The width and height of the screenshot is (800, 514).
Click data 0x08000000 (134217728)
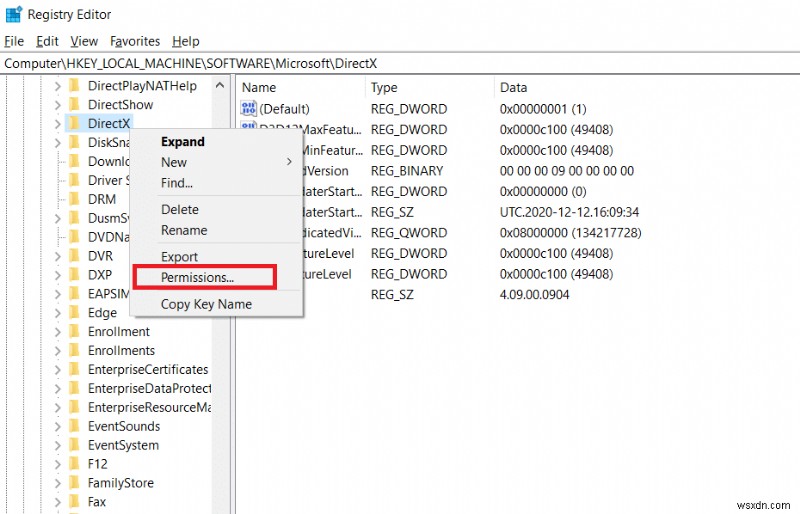tap(570, 232)
